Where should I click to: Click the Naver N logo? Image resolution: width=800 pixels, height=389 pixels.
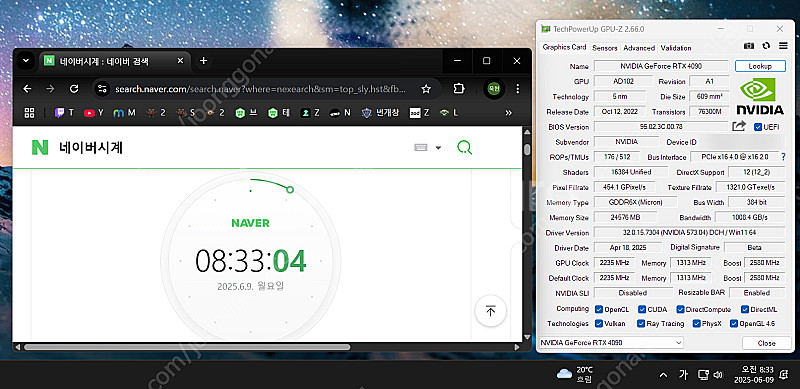(39, 148)
